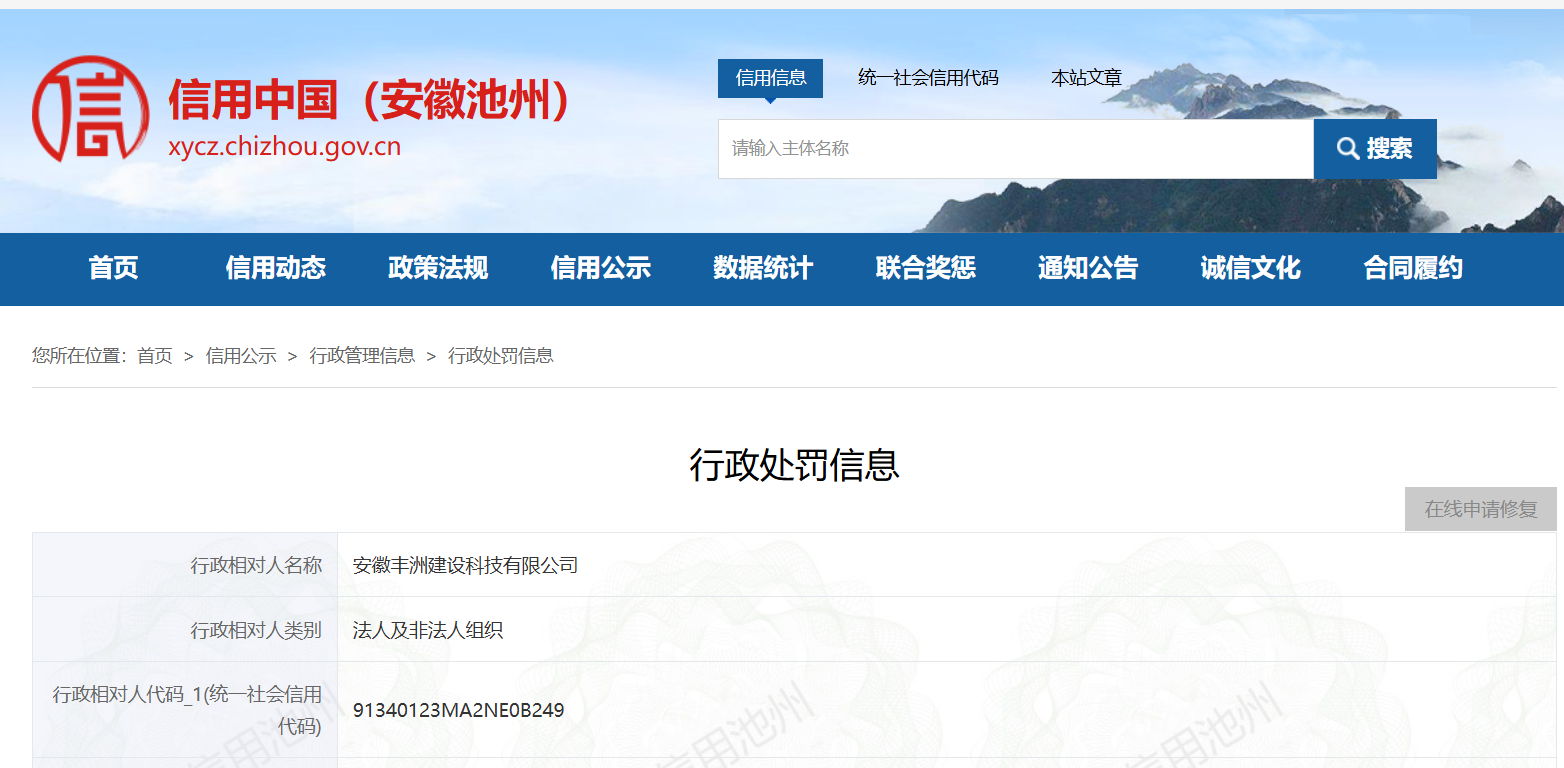
Task: Navigate to 通知公告 section
Action: (1088, 268)
